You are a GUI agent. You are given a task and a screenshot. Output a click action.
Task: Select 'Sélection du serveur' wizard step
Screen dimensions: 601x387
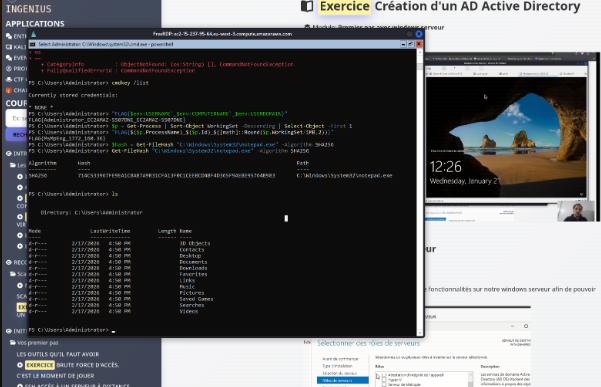[339, 373]
